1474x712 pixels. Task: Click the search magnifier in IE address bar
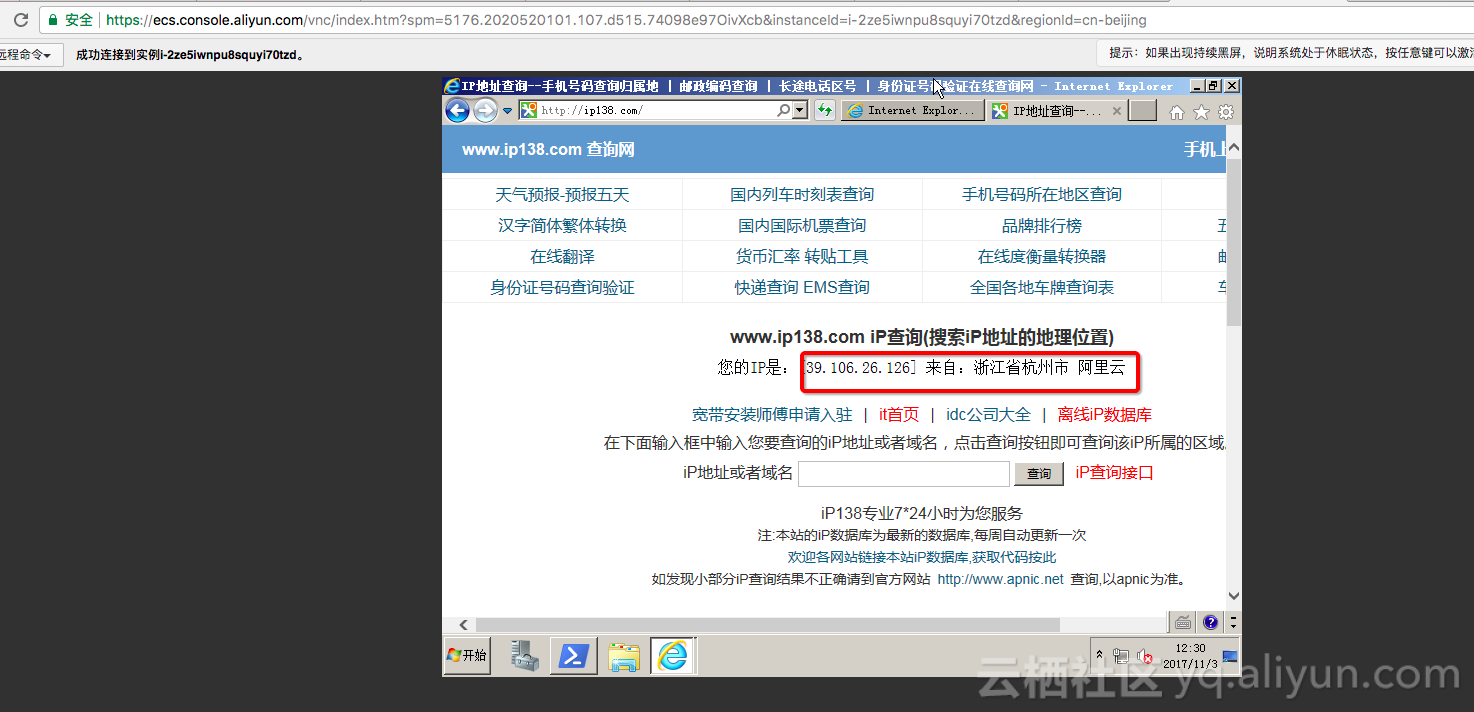(784, 111)
